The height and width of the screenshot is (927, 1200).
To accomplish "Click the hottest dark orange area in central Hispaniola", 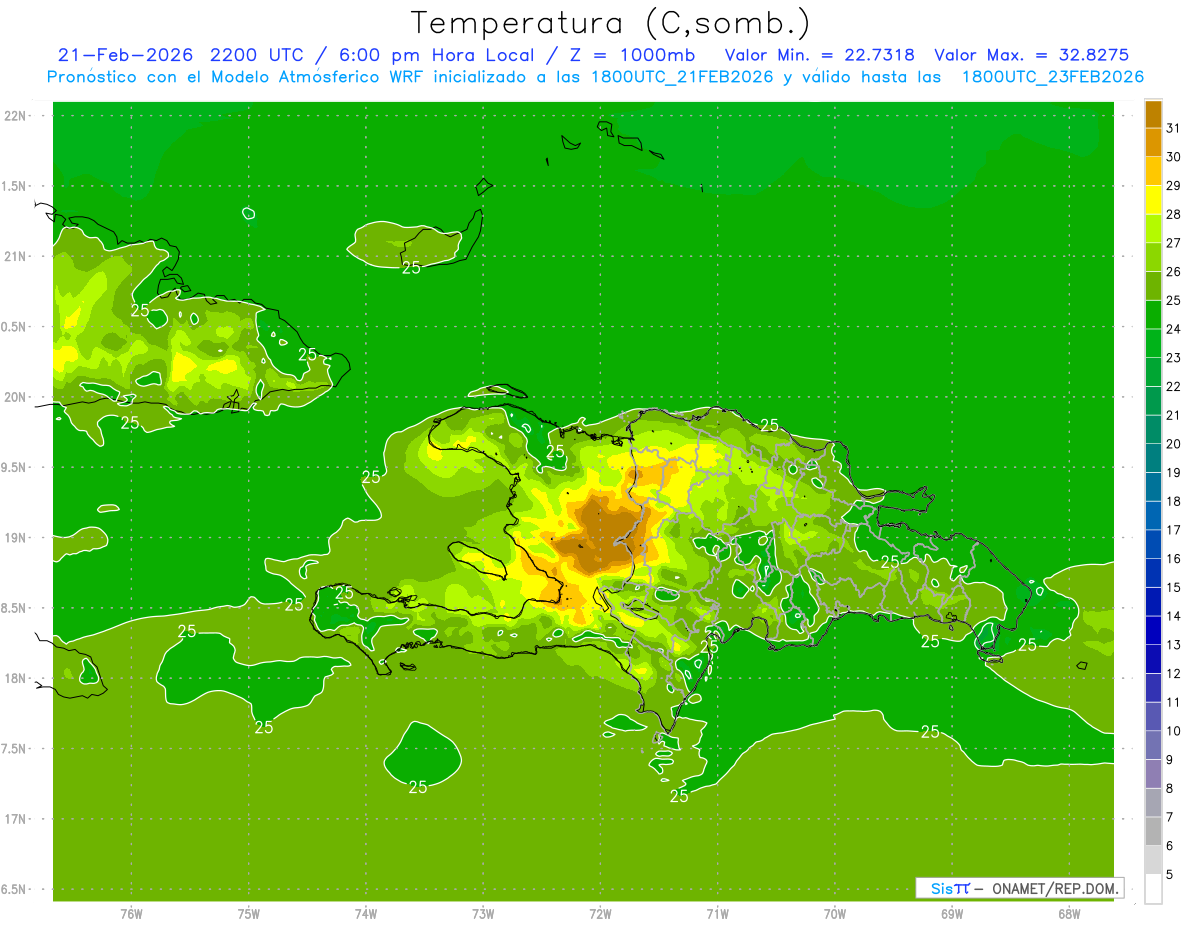I will [603, 535].
